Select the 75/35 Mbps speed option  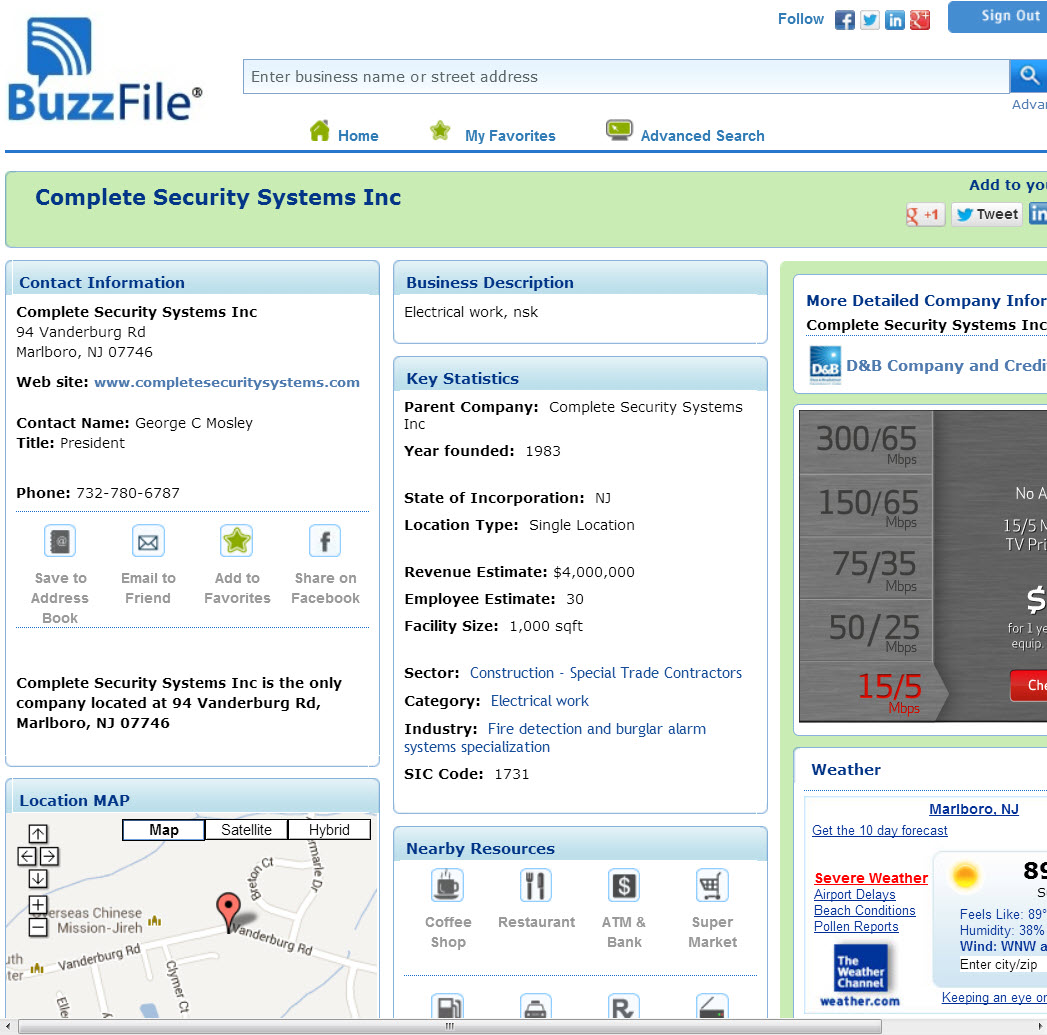click(866, 568)
